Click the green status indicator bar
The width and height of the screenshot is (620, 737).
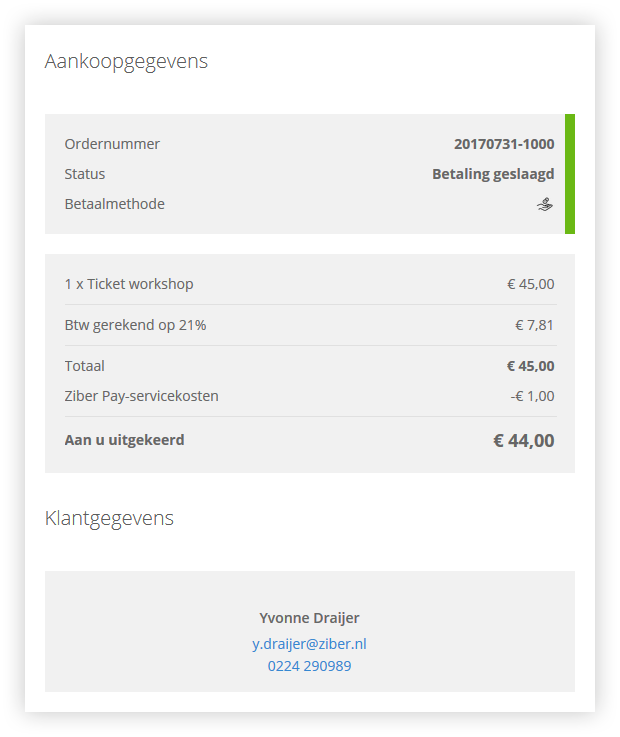coord(570,174)
